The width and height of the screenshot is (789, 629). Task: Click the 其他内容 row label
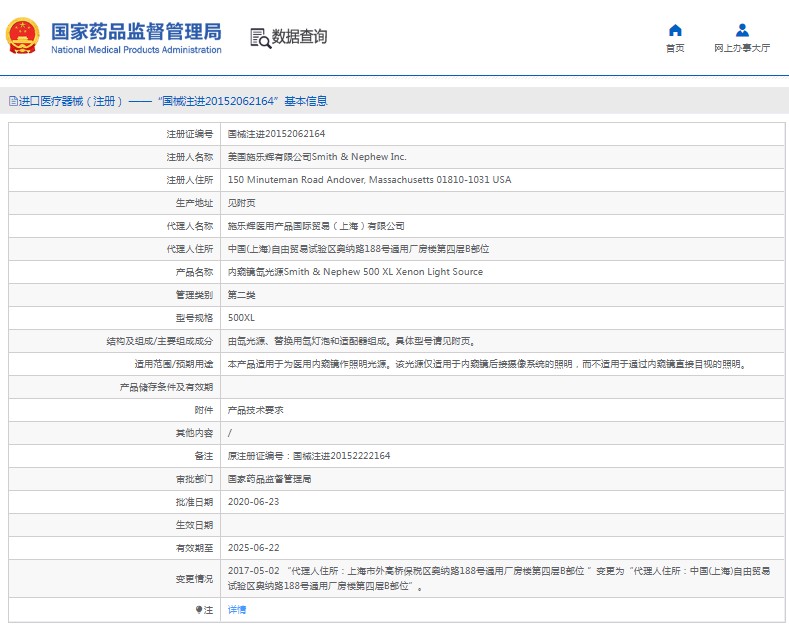tap(194, 433)
